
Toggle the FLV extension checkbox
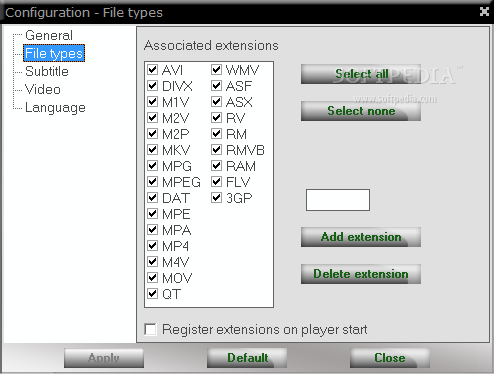217,182
